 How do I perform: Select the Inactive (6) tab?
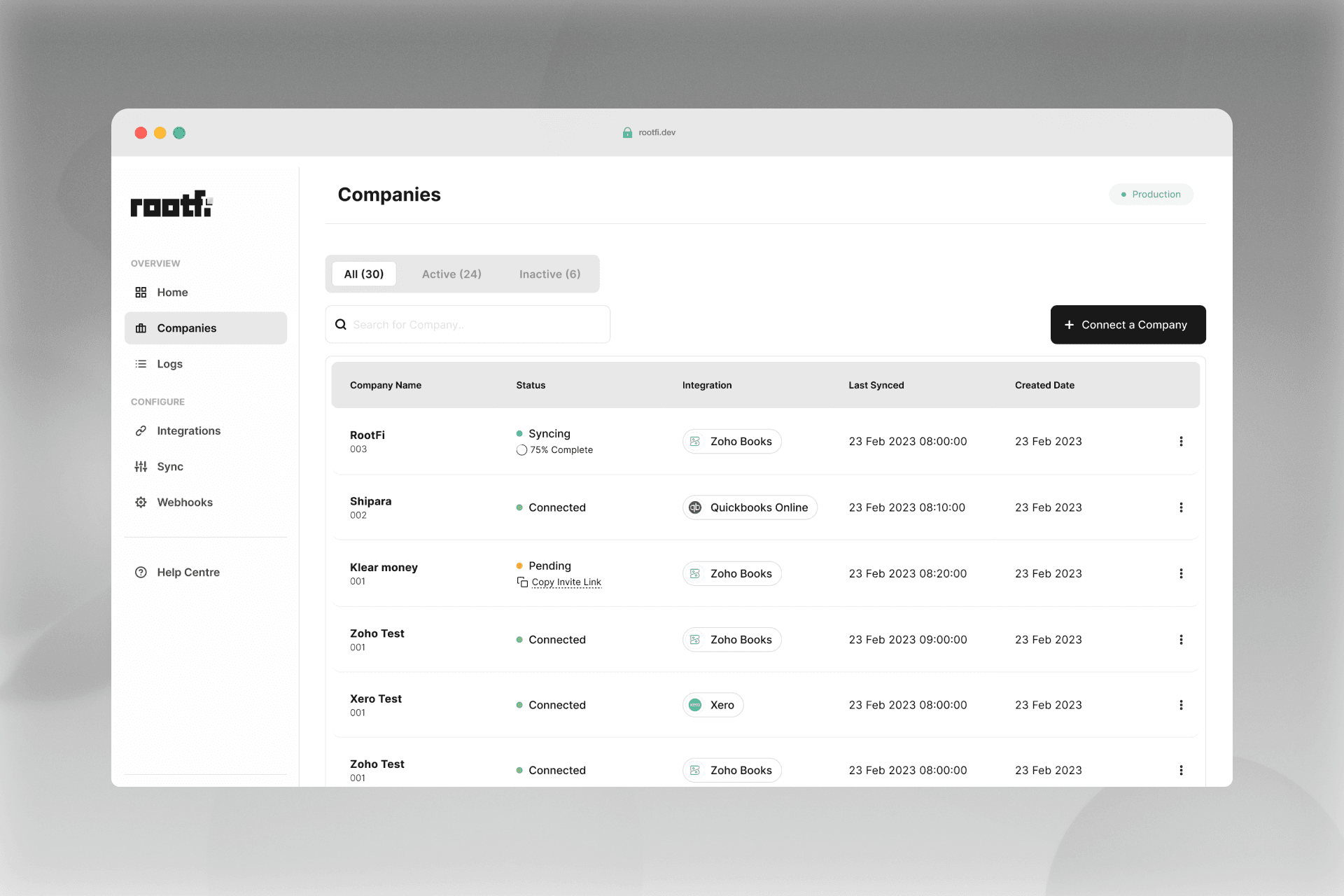point(549,274)
